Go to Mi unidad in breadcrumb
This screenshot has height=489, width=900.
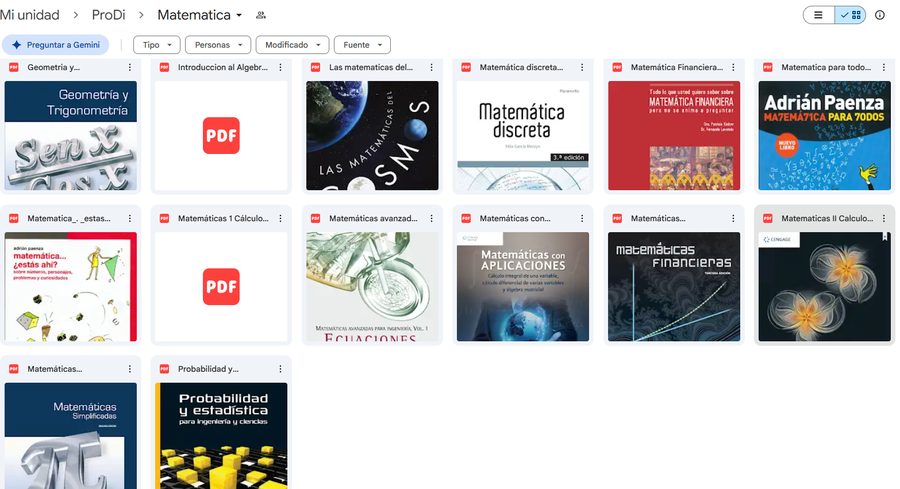point(30,15)
